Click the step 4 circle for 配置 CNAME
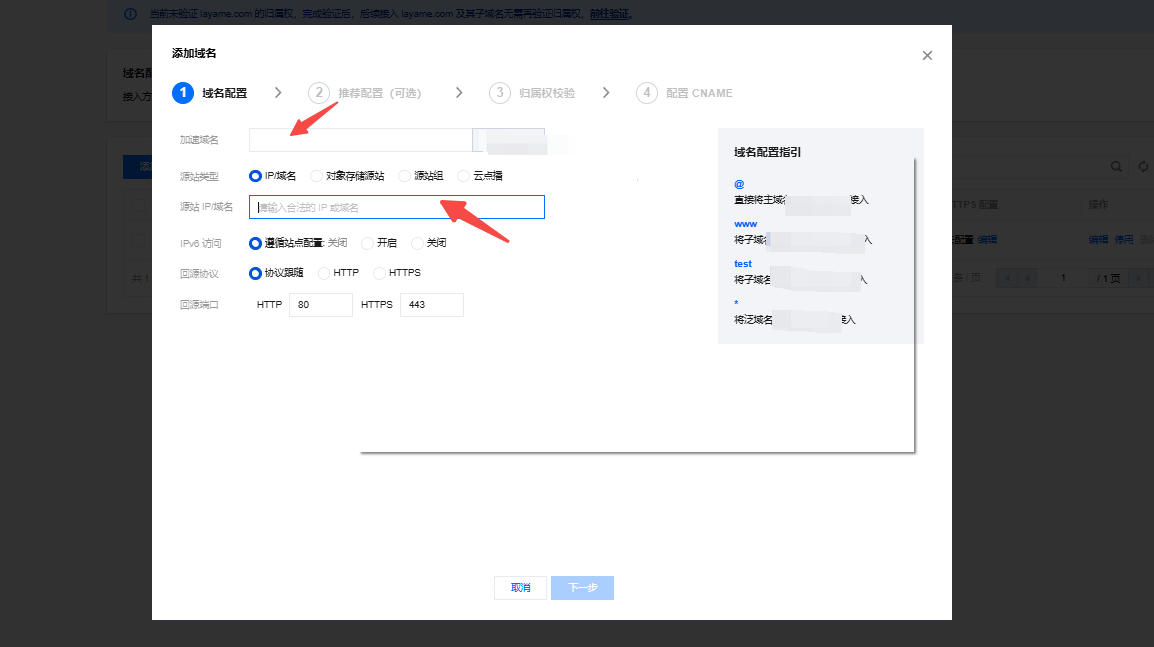Image resolution: width=1154 pixels, height=647 pixels. (647, 93)
